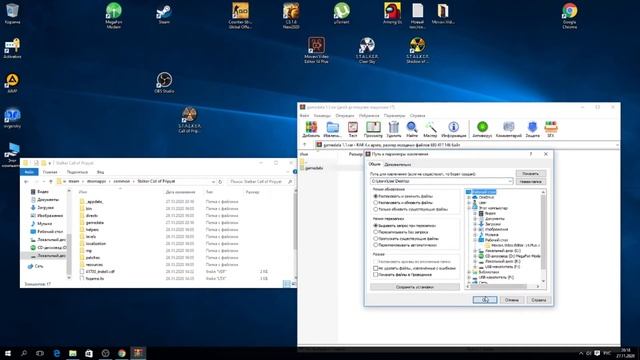
Task: Open Microsoft Edge from the taskbar
Action: pyautogui.click(x=56, y=353)
